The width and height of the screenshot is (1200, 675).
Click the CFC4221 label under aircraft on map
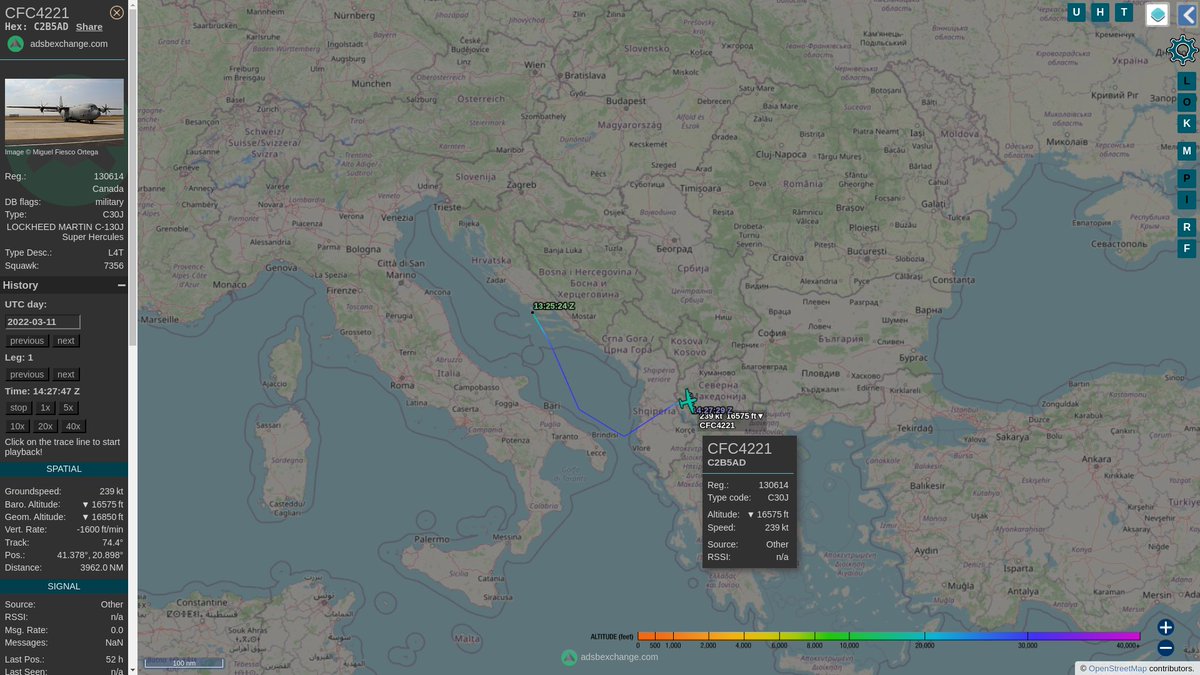[717, 425]
